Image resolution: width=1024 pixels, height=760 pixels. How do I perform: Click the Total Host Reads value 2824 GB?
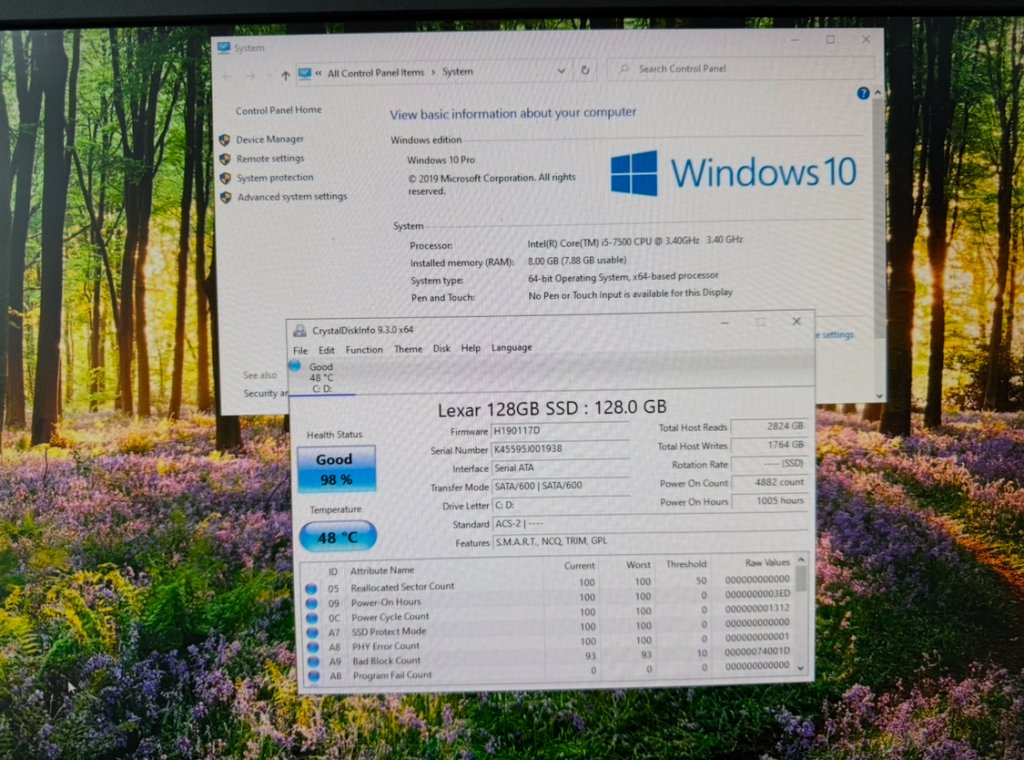[x=768, y=426]
